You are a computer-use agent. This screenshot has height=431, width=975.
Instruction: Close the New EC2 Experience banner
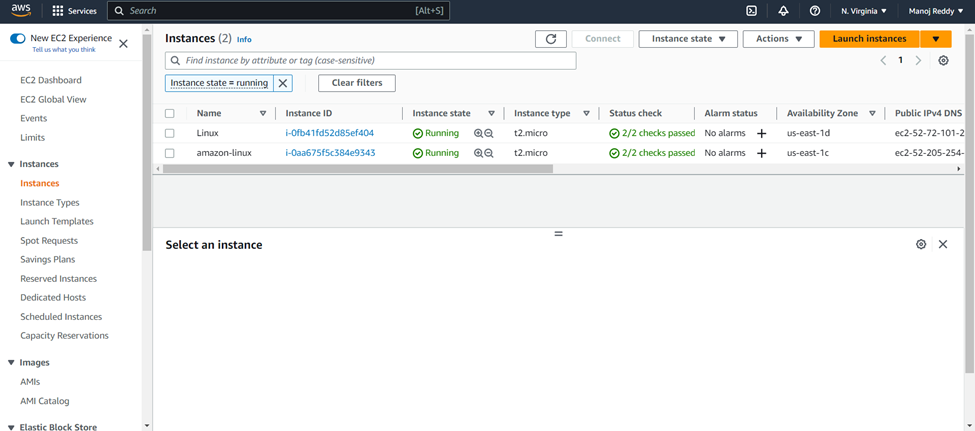pyautogui.click(x=123, y=43)
